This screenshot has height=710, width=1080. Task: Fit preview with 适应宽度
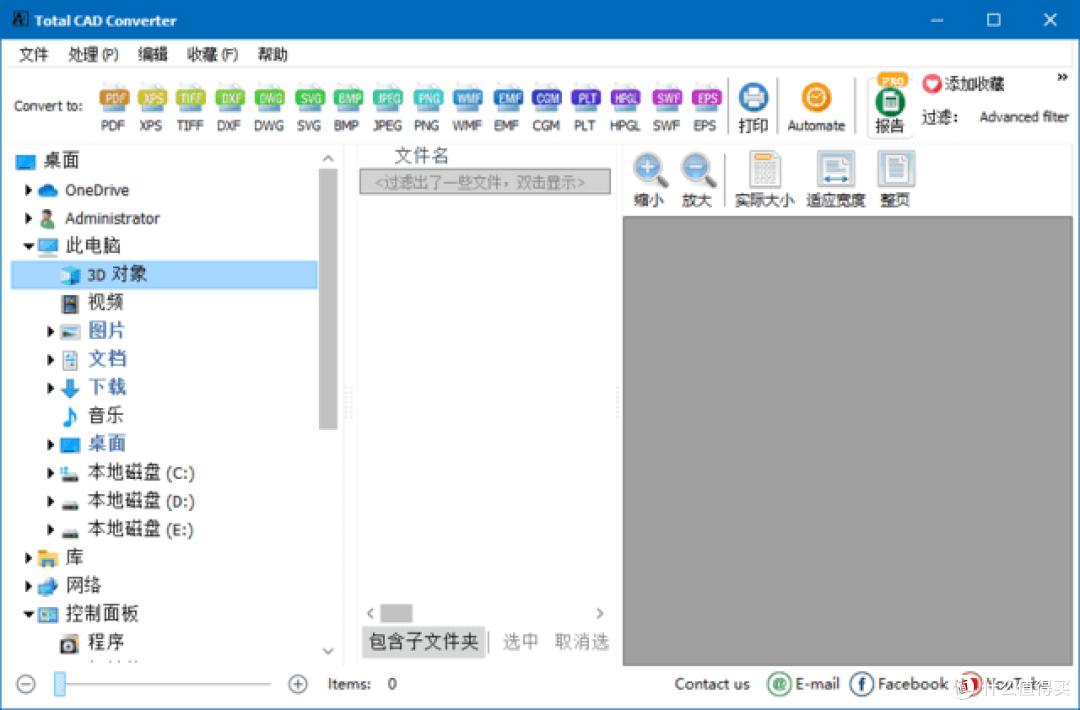(835, 179)
